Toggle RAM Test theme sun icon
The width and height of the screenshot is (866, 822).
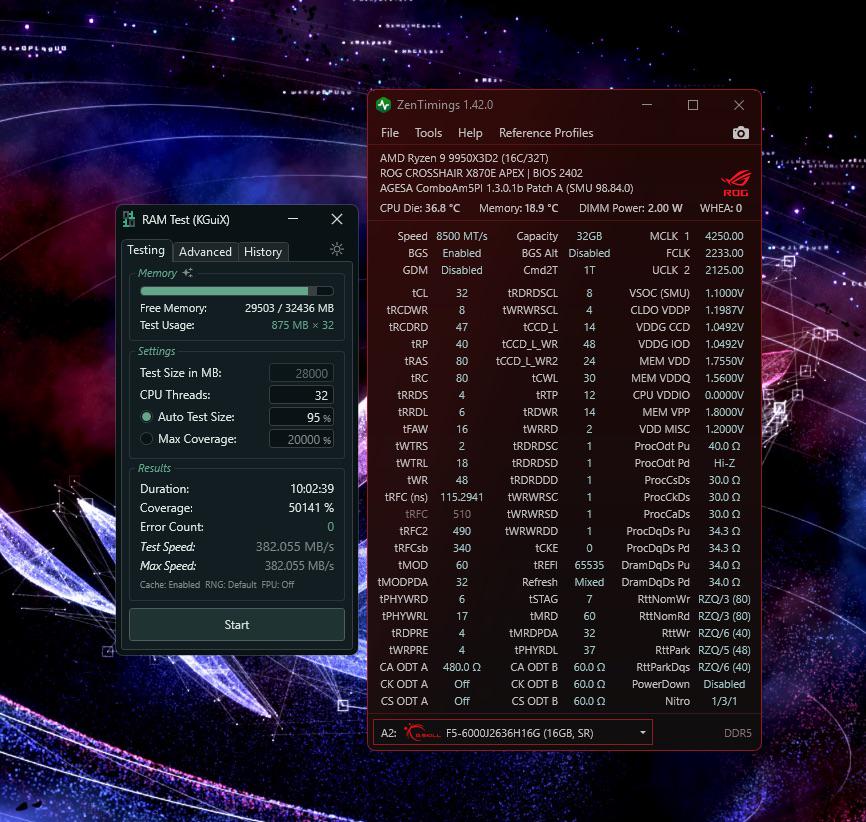pyautogui.click(x=336, y=249)
